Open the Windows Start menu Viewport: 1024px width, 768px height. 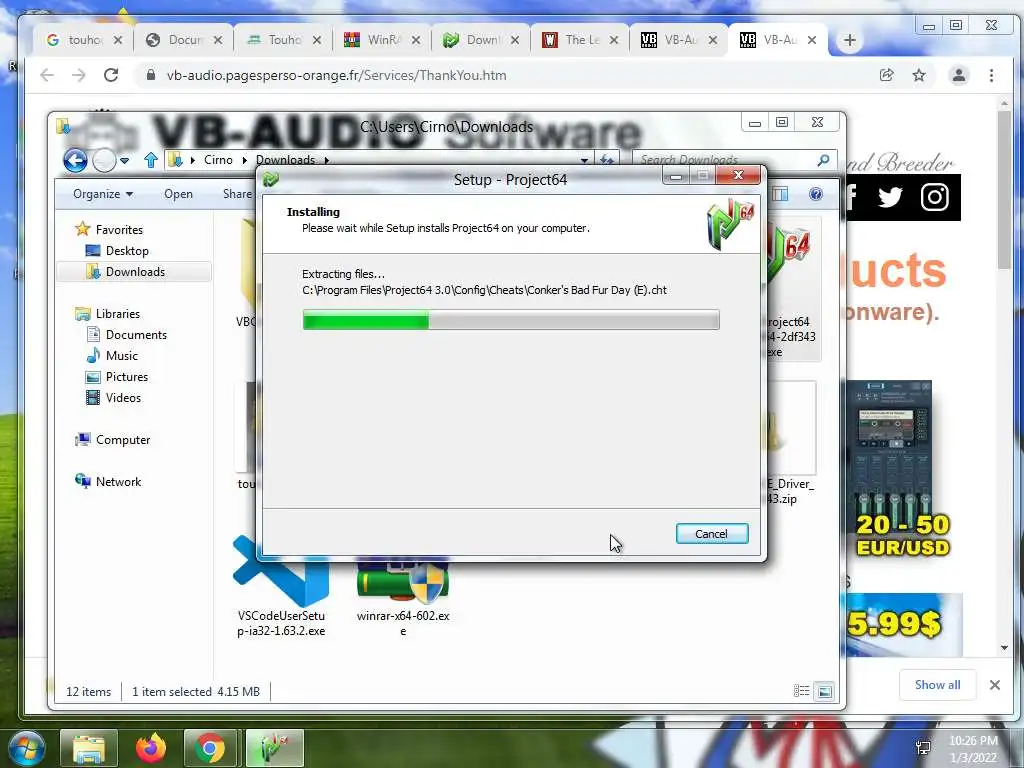[x=26, y=748]
